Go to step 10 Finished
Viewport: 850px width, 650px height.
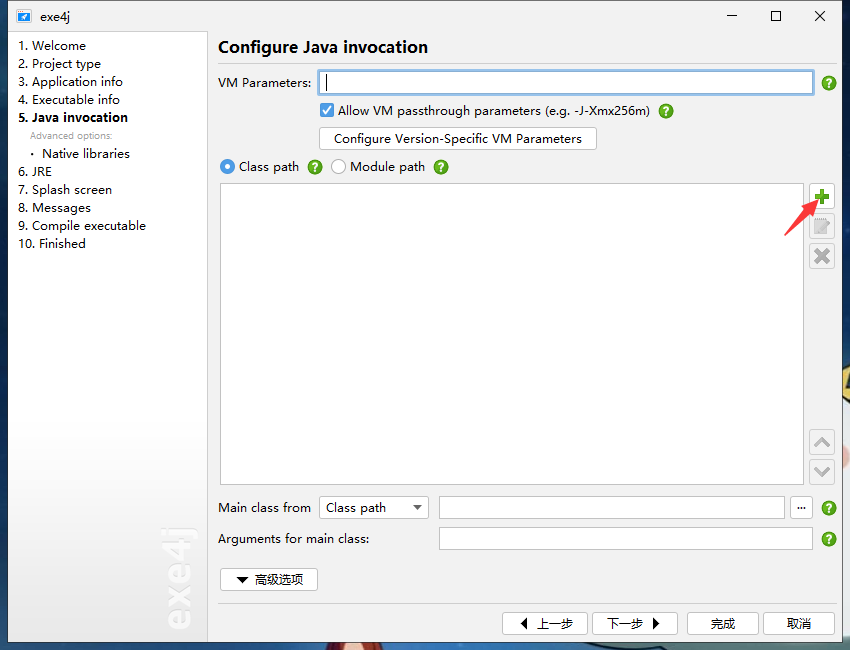tap(52, 244)
